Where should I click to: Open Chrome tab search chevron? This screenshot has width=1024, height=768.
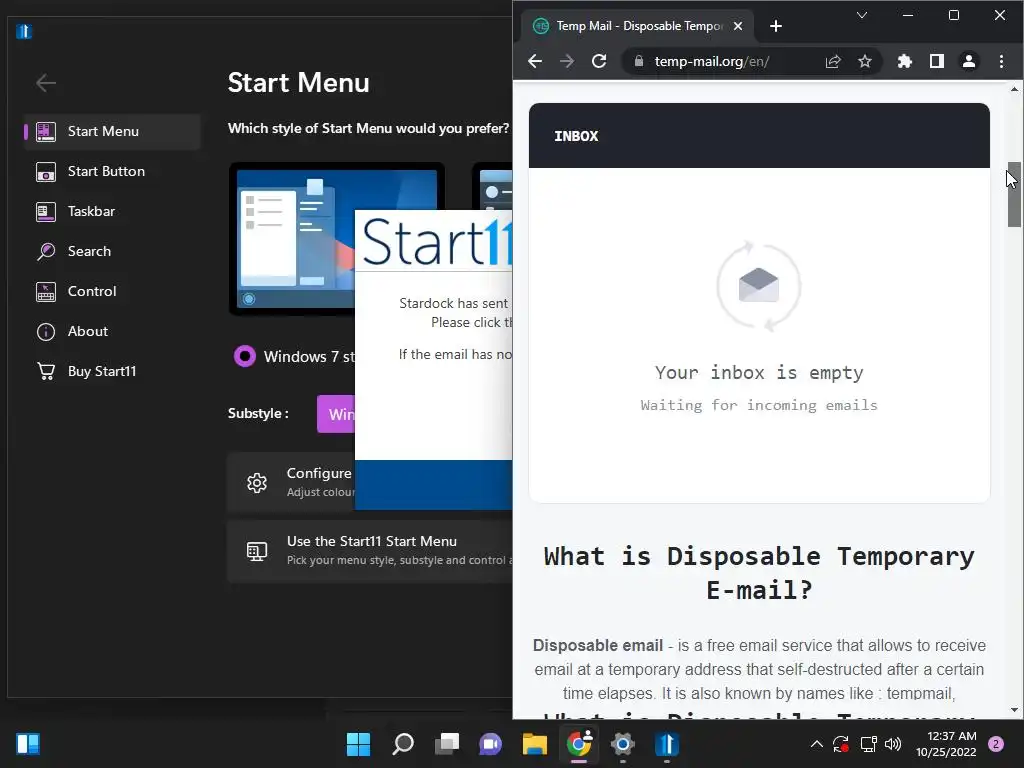click(x=862, y=15)
